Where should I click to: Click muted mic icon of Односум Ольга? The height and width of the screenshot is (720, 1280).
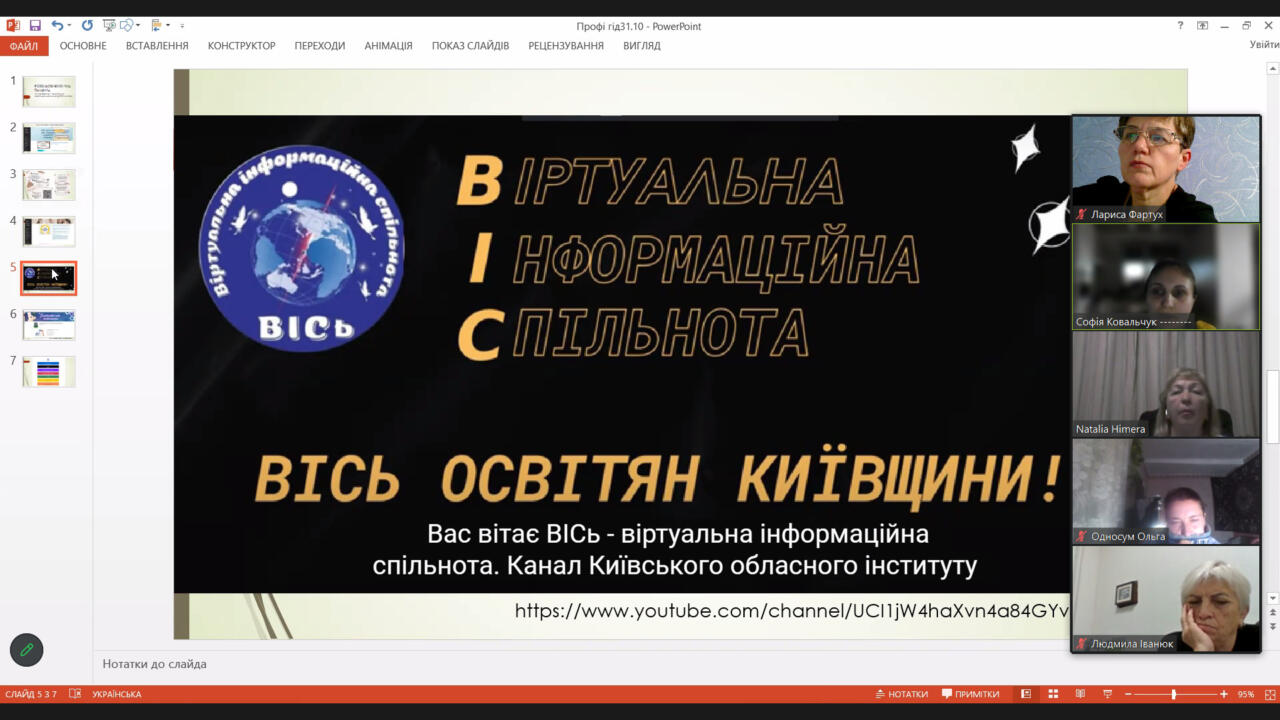click(x=1081, y=536)
